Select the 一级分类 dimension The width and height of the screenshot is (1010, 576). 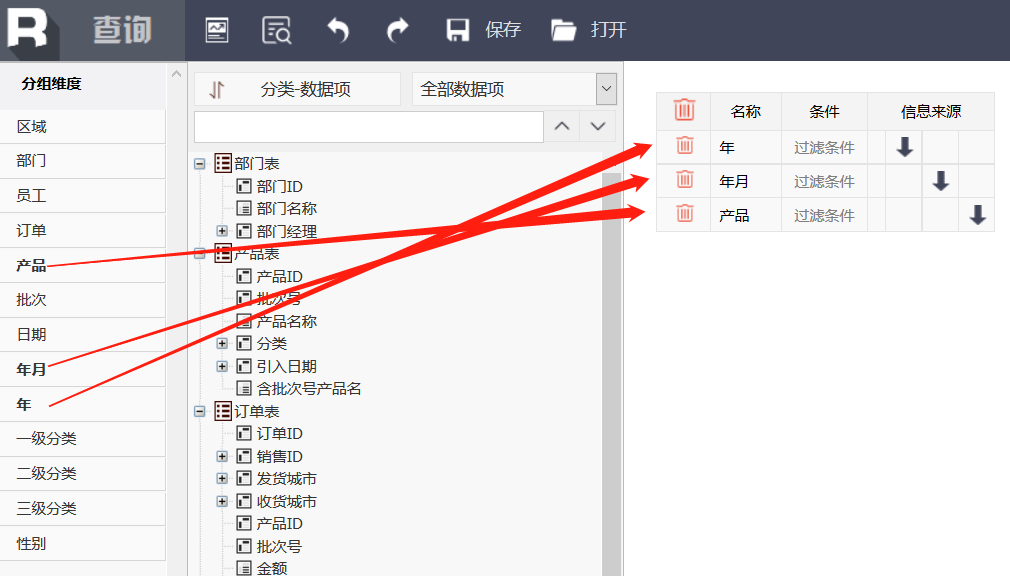pyautogui.click(x=82, y=439)
